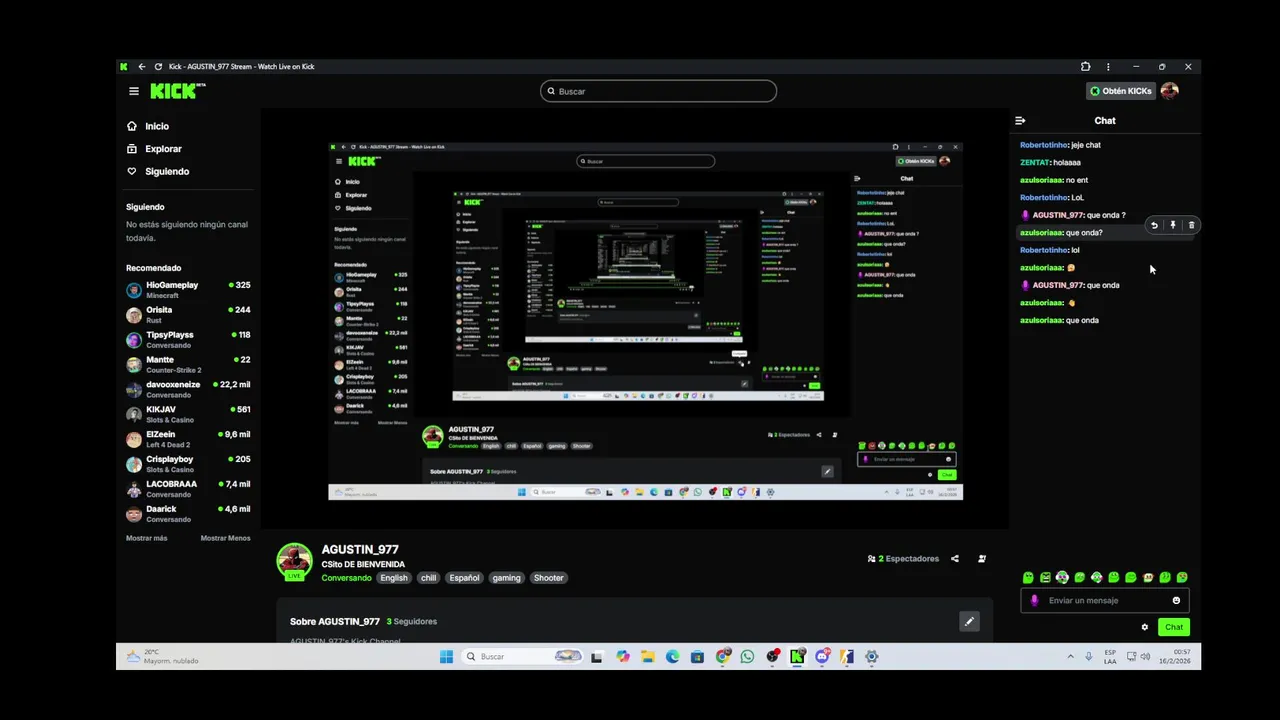Open chat settings gear icon
This screenshot has height=720, width=1280.
click(1145, 627)
